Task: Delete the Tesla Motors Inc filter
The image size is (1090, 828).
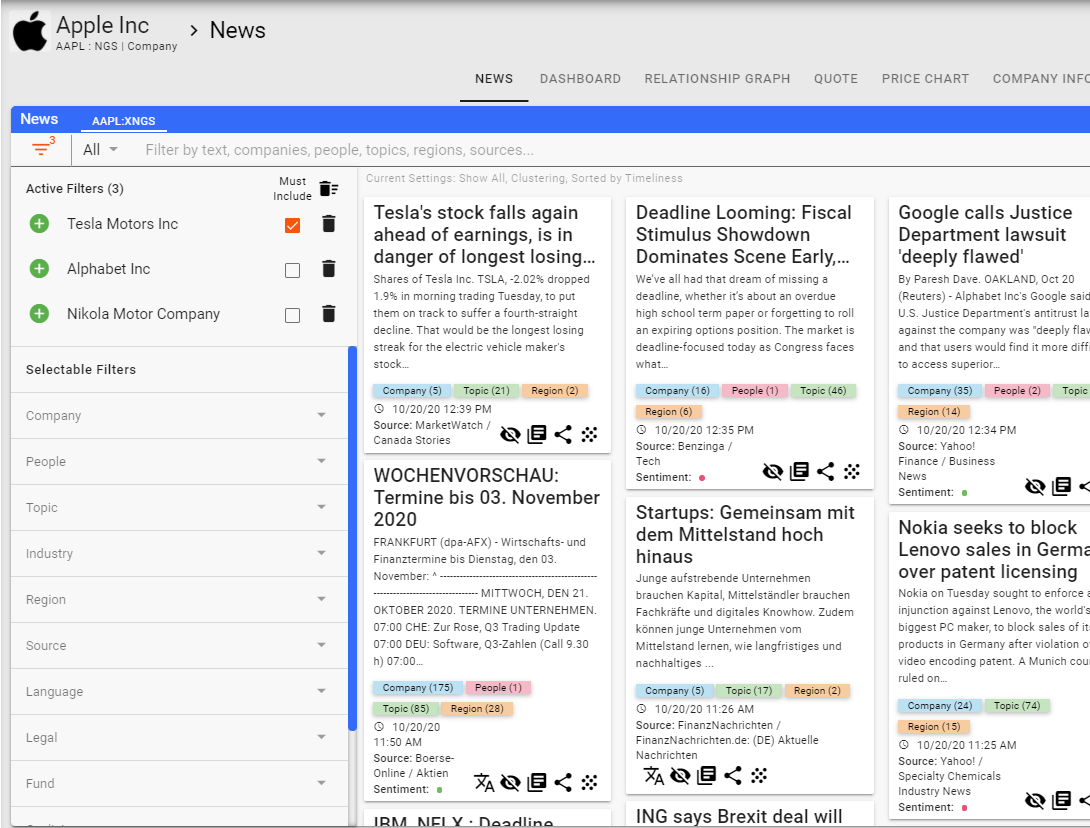Action: 329,224
